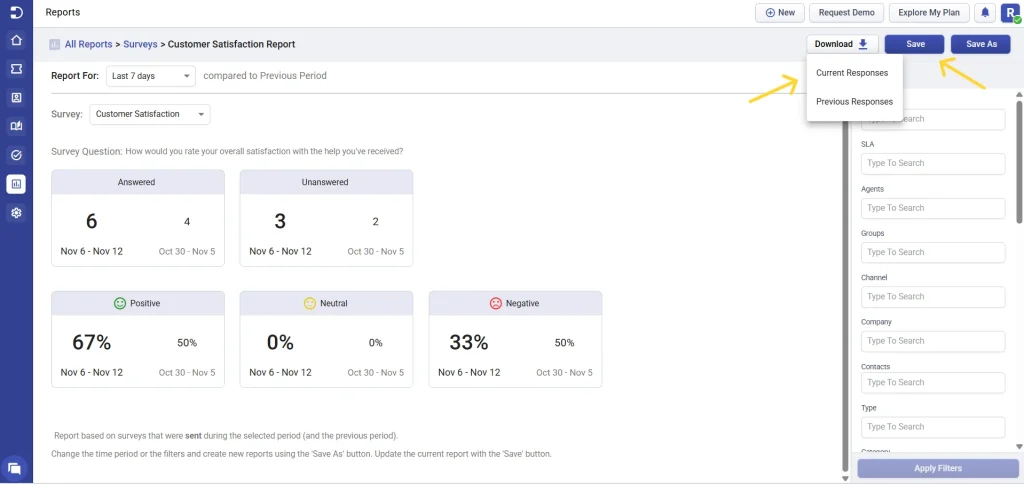Focus the Company filter search field
The width and height of the screenshot is (1024, 484).
click(x=933, y=341)
